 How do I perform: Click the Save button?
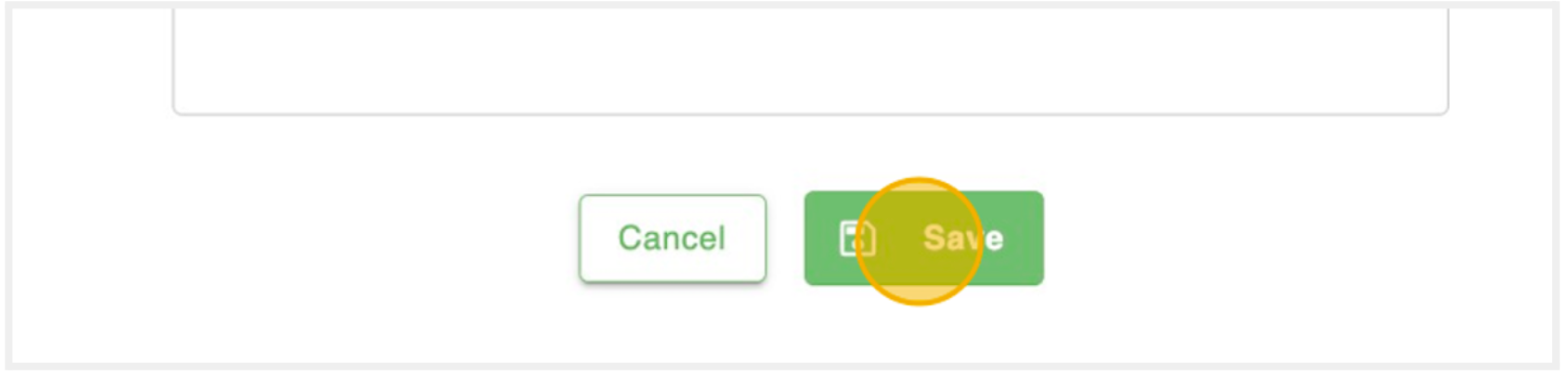[x=923, y=239]
